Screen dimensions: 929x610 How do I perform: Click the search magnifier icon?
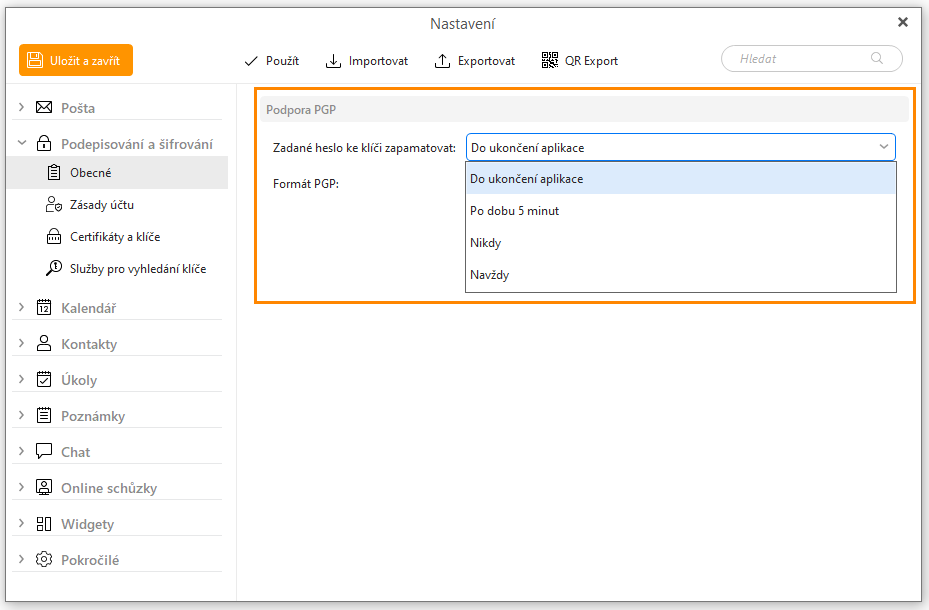(878, 59)
